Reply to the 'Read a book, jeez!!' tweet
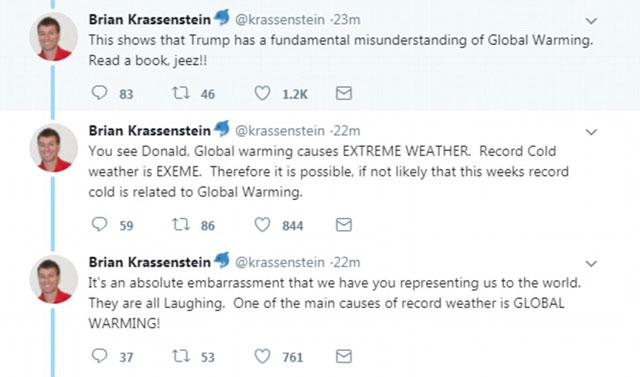The width and height of the screenshot is (640, 377). coord(99,93)
